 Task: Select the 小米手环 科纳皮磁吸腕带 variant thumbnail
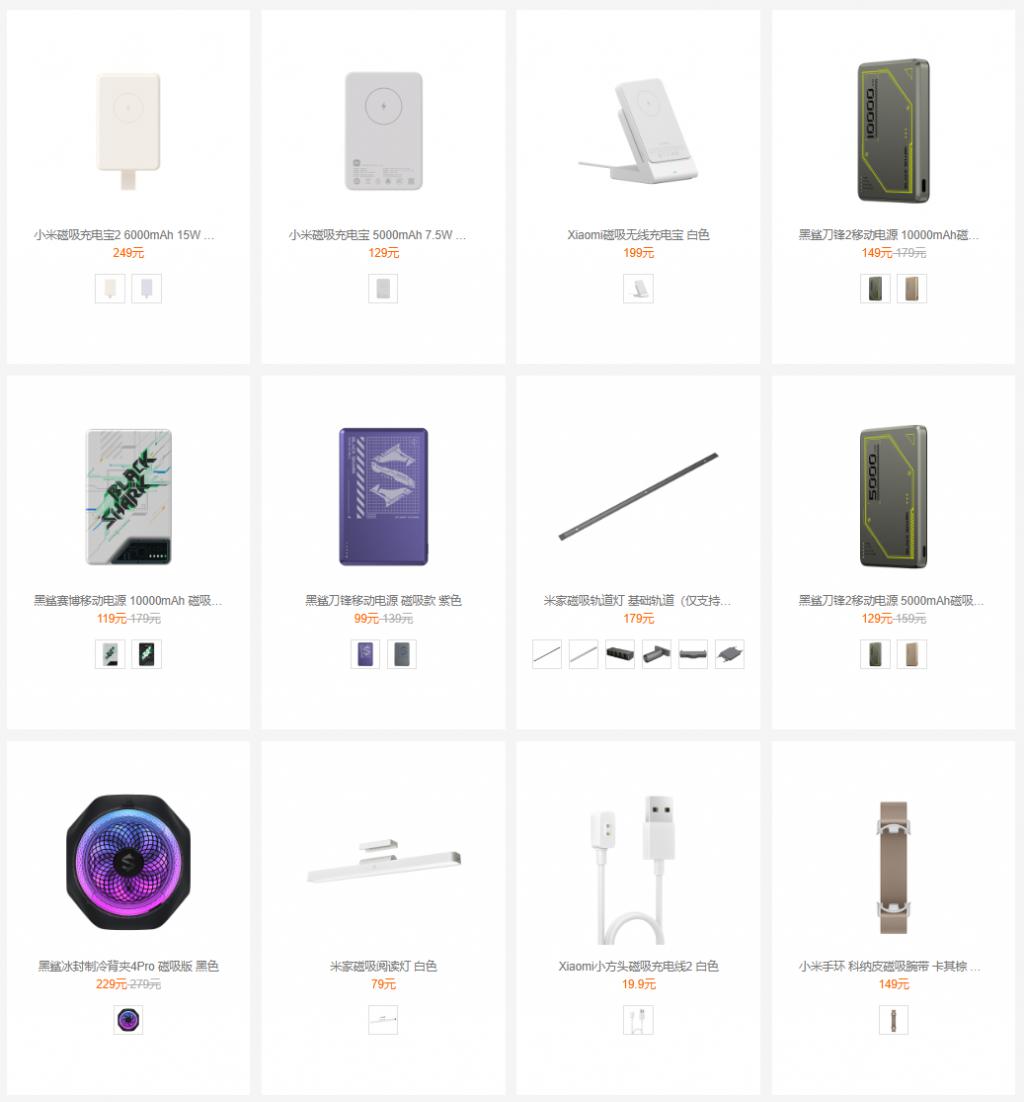pyautogui.click(x=893, y=1020)
